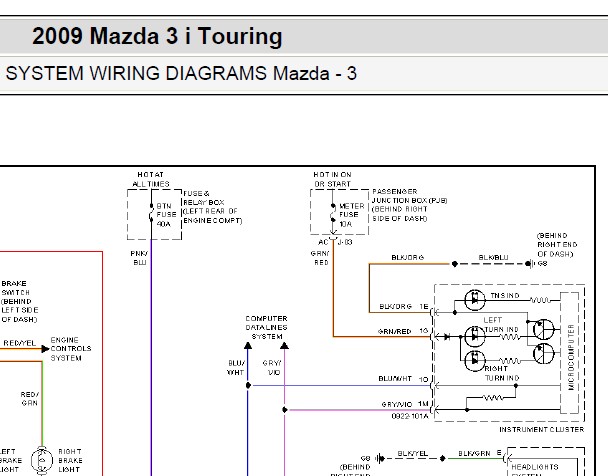Screen dimensions: 608x476
Task: Click the RIGHT BRAKE LIGHT label
Action: coord(70,460)
